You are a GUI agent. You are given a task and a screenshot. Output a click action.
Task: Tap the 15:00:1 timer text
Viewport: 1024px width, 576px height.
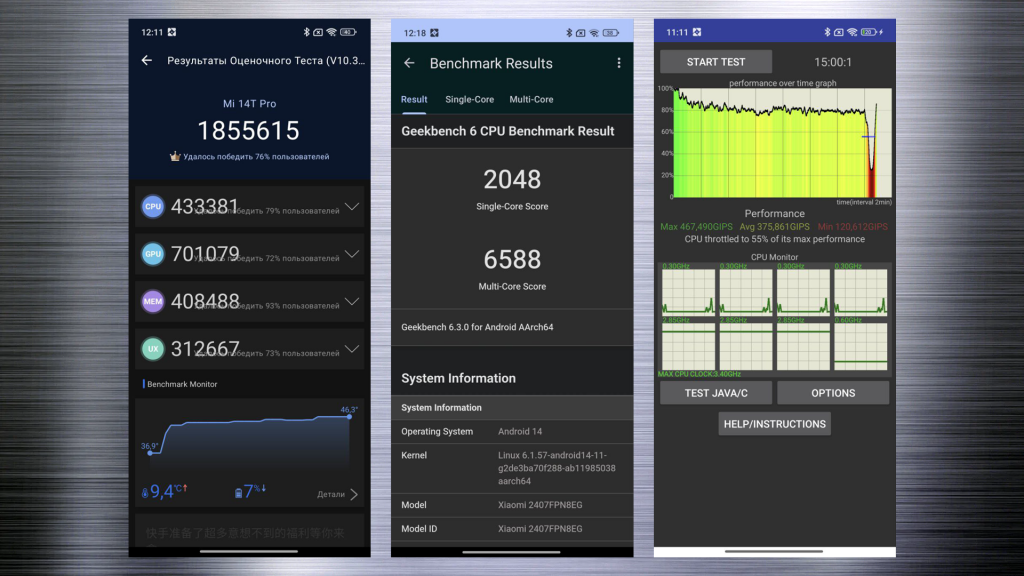[x=833, y=62]
